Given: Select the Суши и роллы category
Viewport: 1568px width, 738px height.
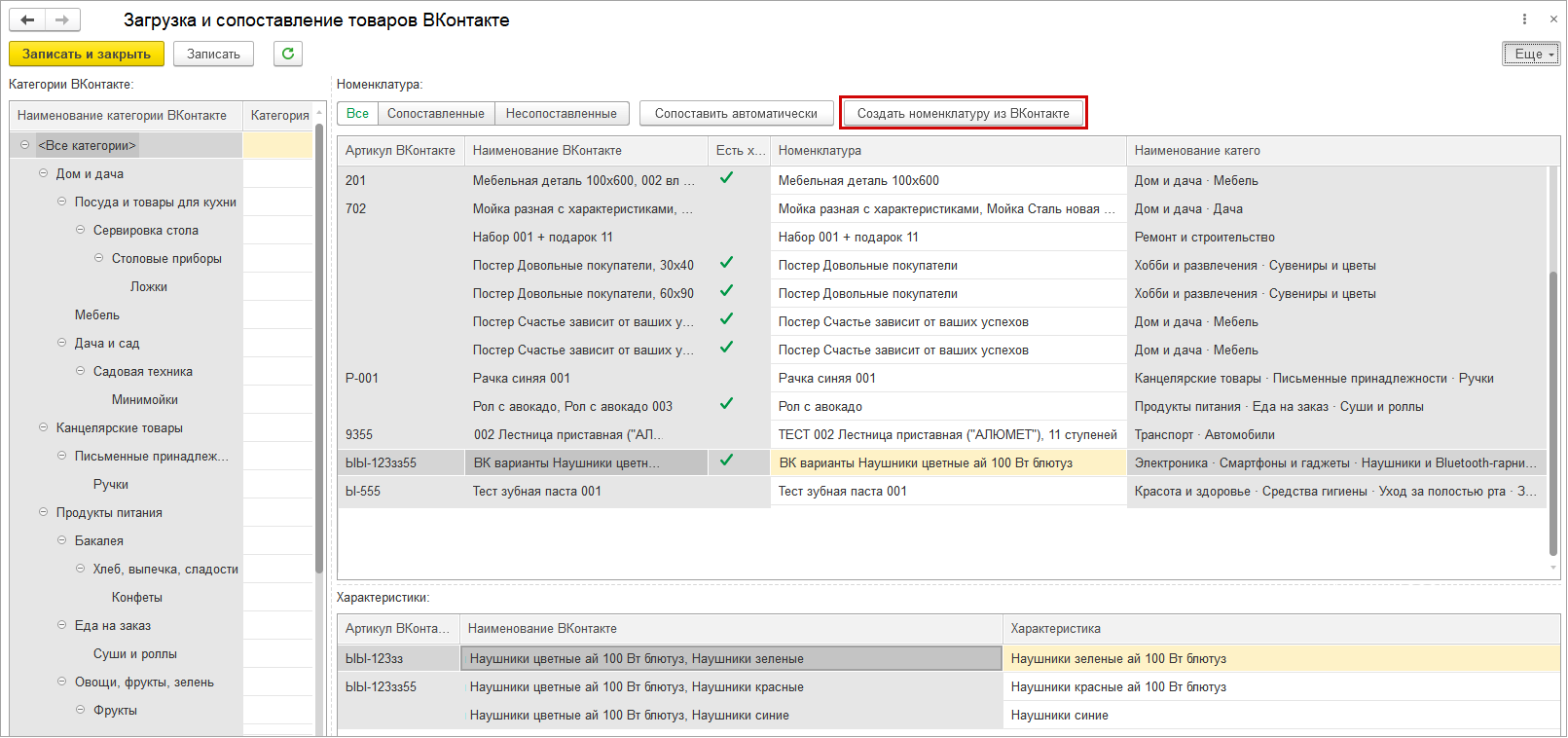Looking at the screenshot, I should pyautogui.click(x=134, y=654).
